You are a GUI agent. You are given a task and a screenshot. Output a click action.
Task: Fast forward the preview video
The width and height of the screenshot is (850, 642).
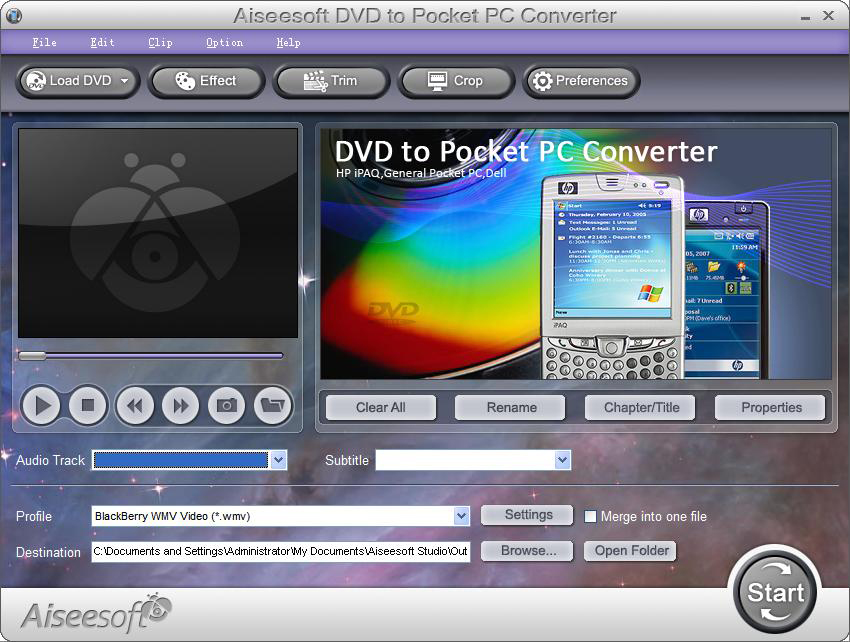[181, 405]
